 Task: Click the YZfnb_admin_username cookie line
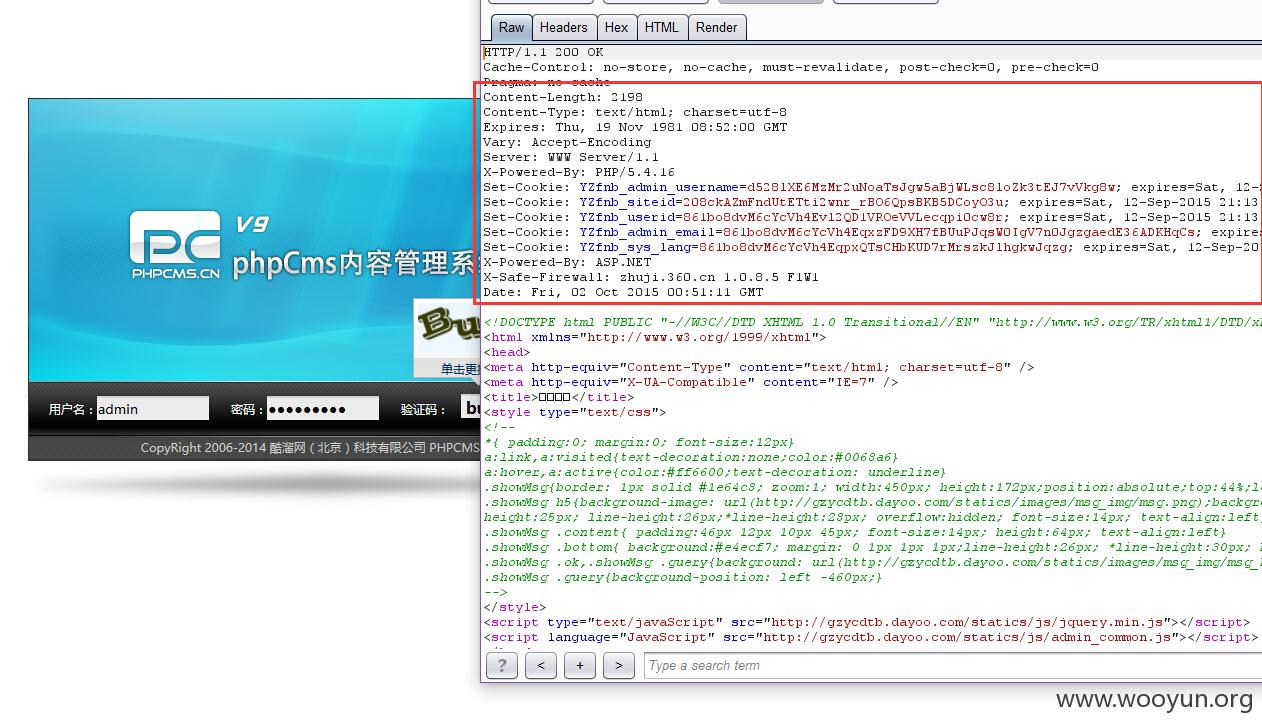point(872,187)
